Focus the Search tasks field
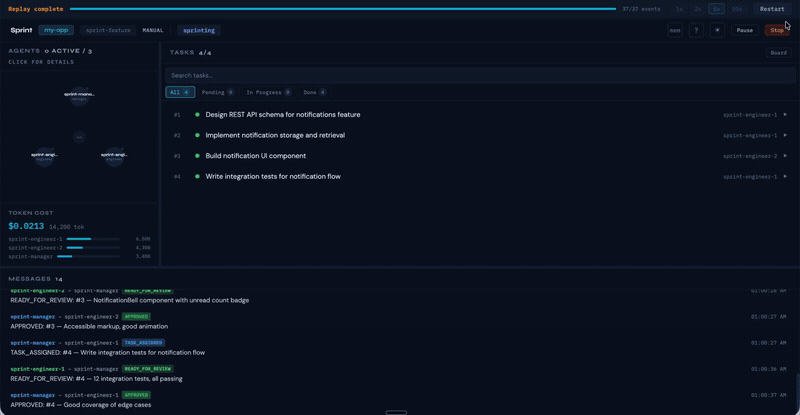This screenshot has width=800, height=415. pos(480,76)
